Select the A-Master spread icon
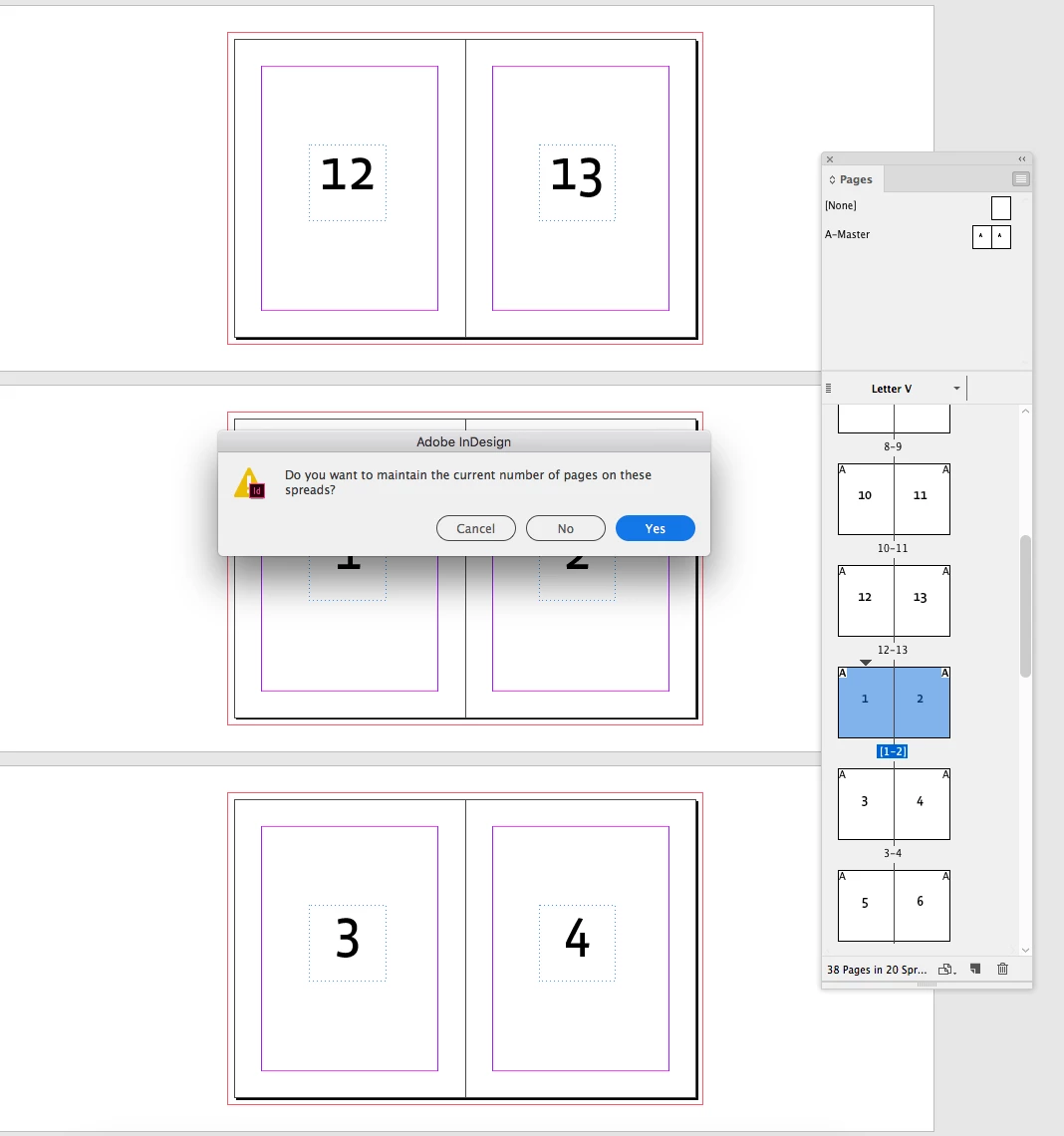Image resolution: width=1064 pixels, height=1136 pixels. pyautogui.click(x=991, y=237)
